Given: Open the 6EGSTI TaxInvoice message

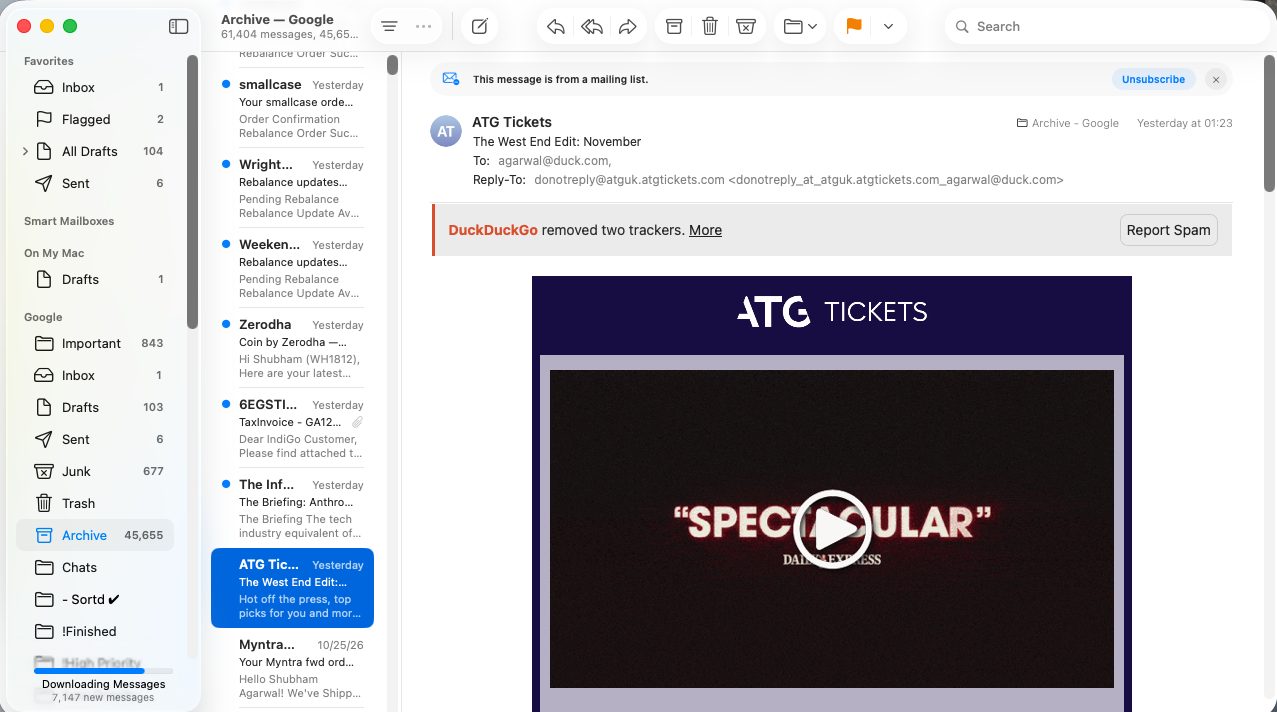Looking at the screenshot, I should (x=292, y=428).
